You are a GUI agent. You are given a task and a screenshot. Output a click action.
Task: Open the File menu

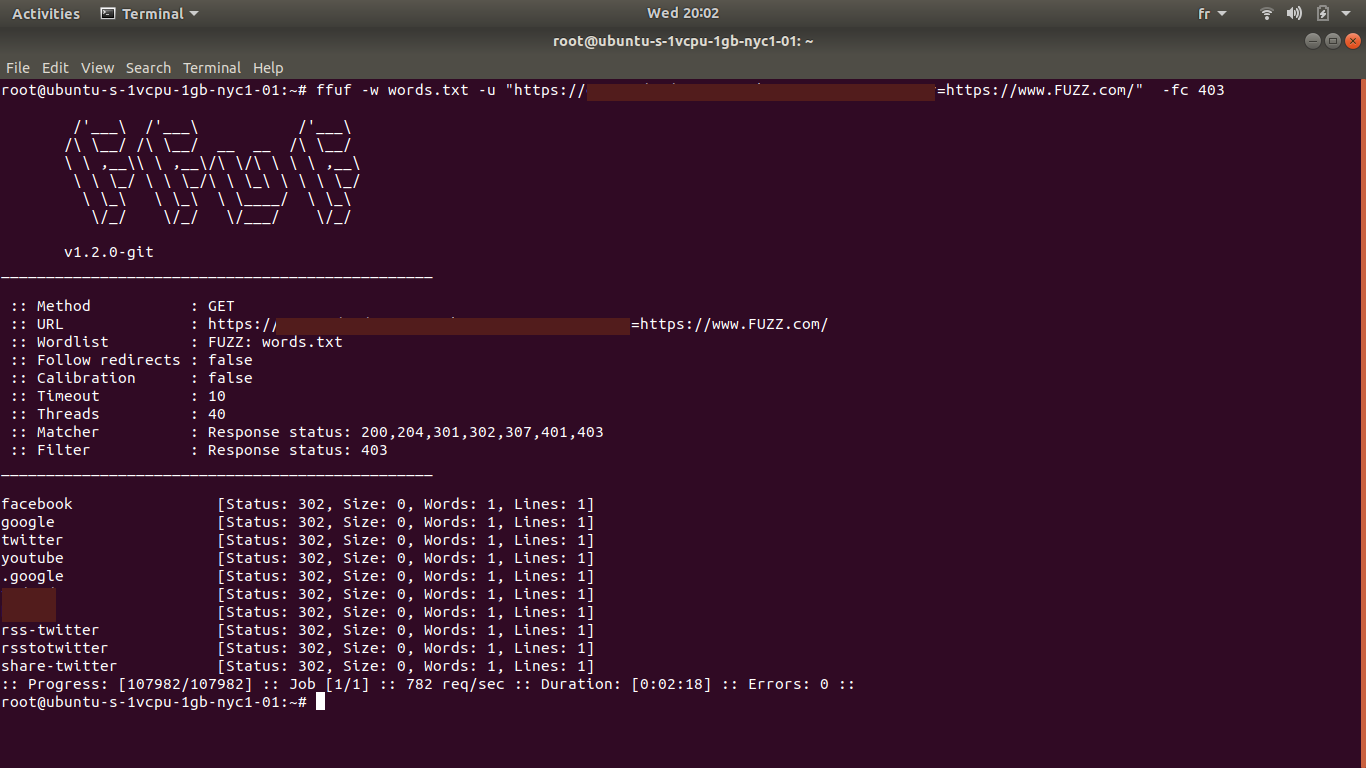pos(18,68)
